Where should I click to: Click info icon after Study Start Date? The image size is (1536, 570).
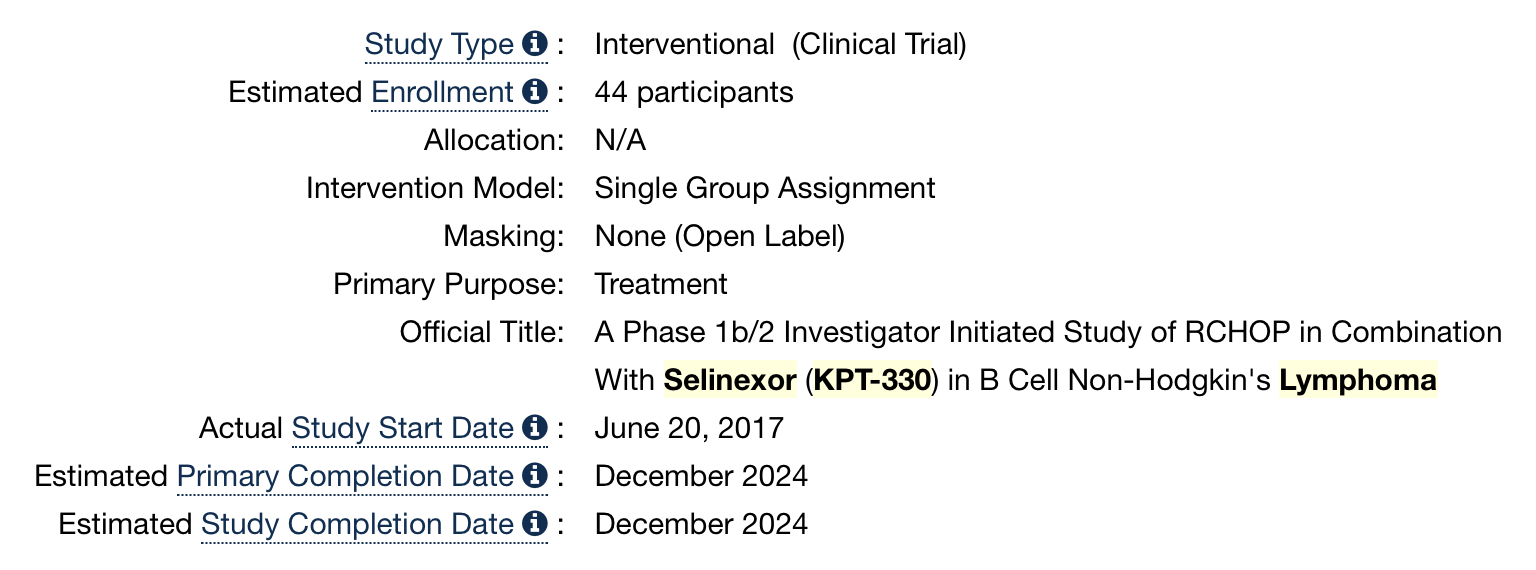click(536, 428)
